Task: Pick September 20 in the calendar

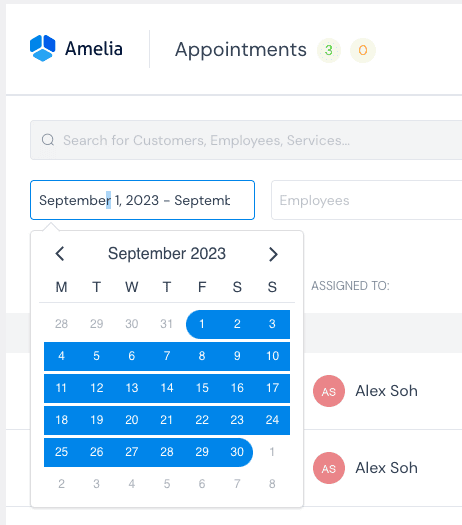Action: pyautogui.click(x=132, y=420)
